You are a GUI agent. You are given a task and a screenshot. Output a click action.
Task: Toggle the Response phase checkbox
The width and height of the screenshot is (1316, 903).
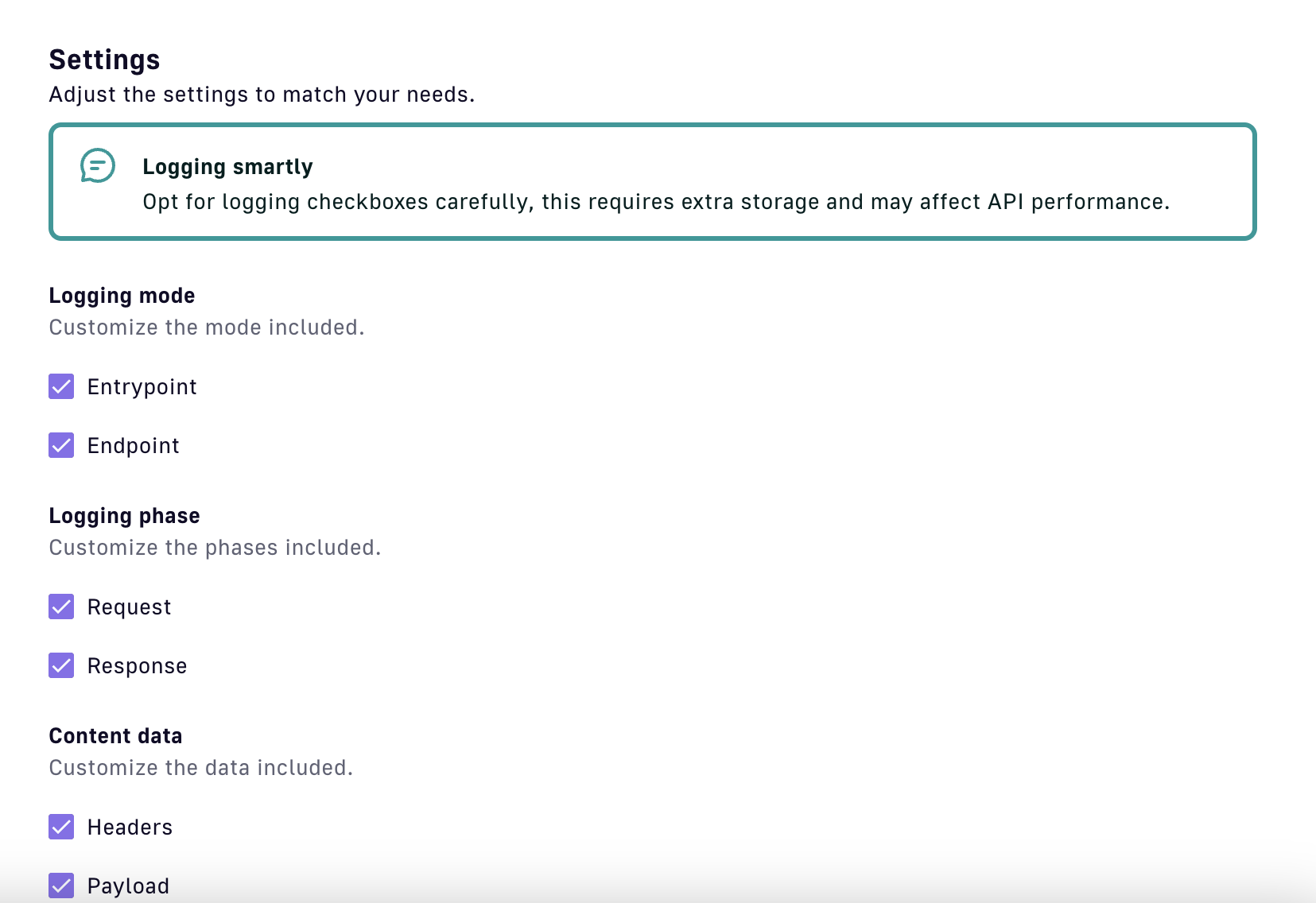click(61, 665)
